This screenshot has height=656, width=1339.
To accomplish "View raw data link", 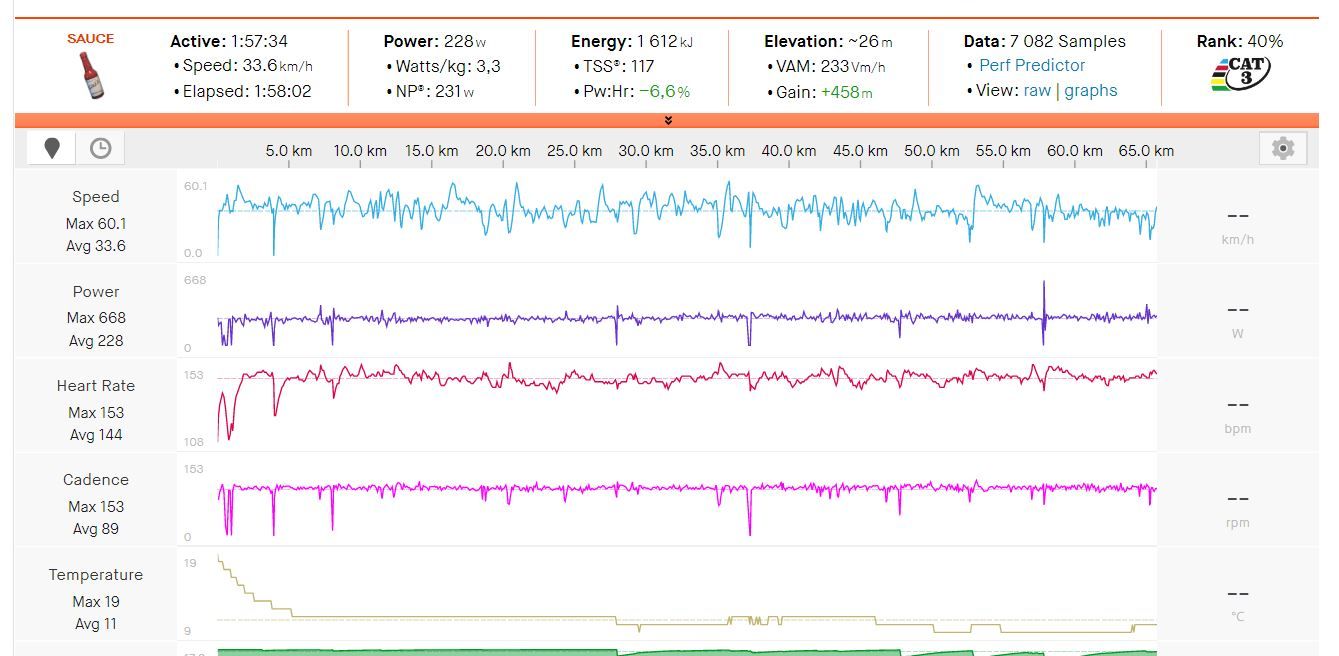I will pos(1037,90).
